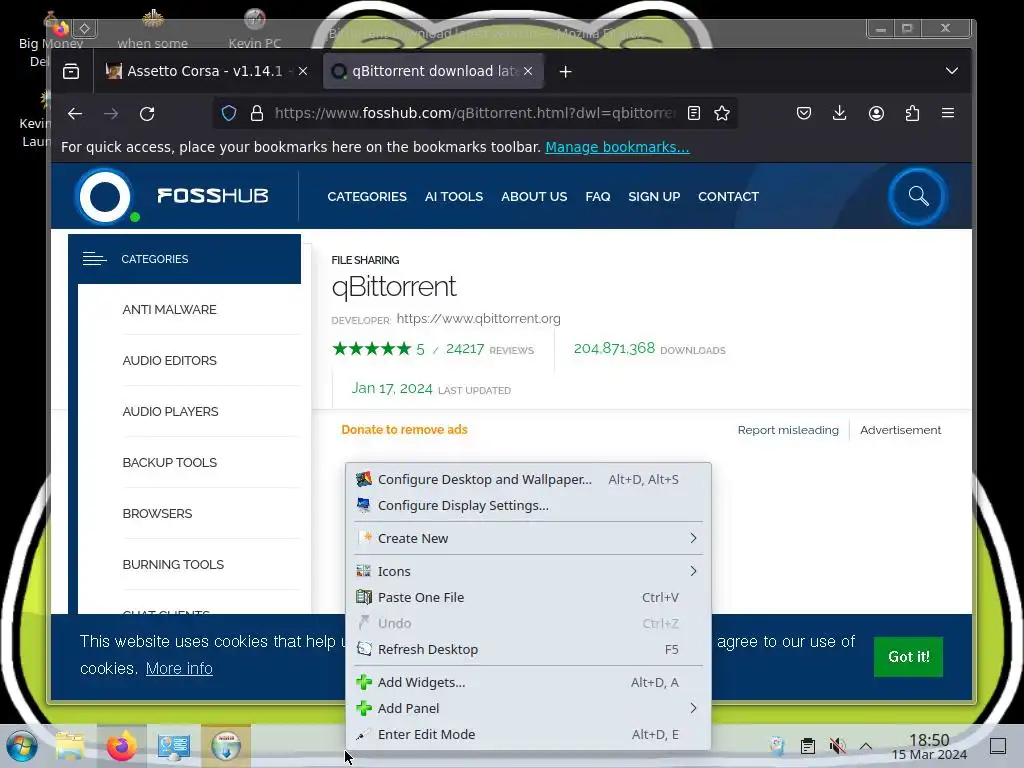Viewport: 1024px width, 768px height.
Task: Toggle reader view icon in address bar
Action: [694, 114]
